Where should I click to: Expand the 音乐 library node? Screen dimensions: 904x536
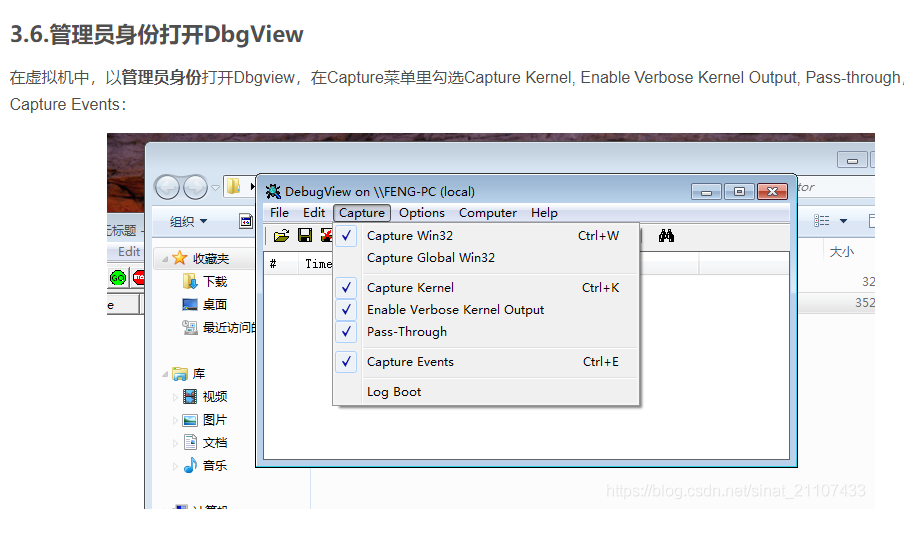[175, 466]
